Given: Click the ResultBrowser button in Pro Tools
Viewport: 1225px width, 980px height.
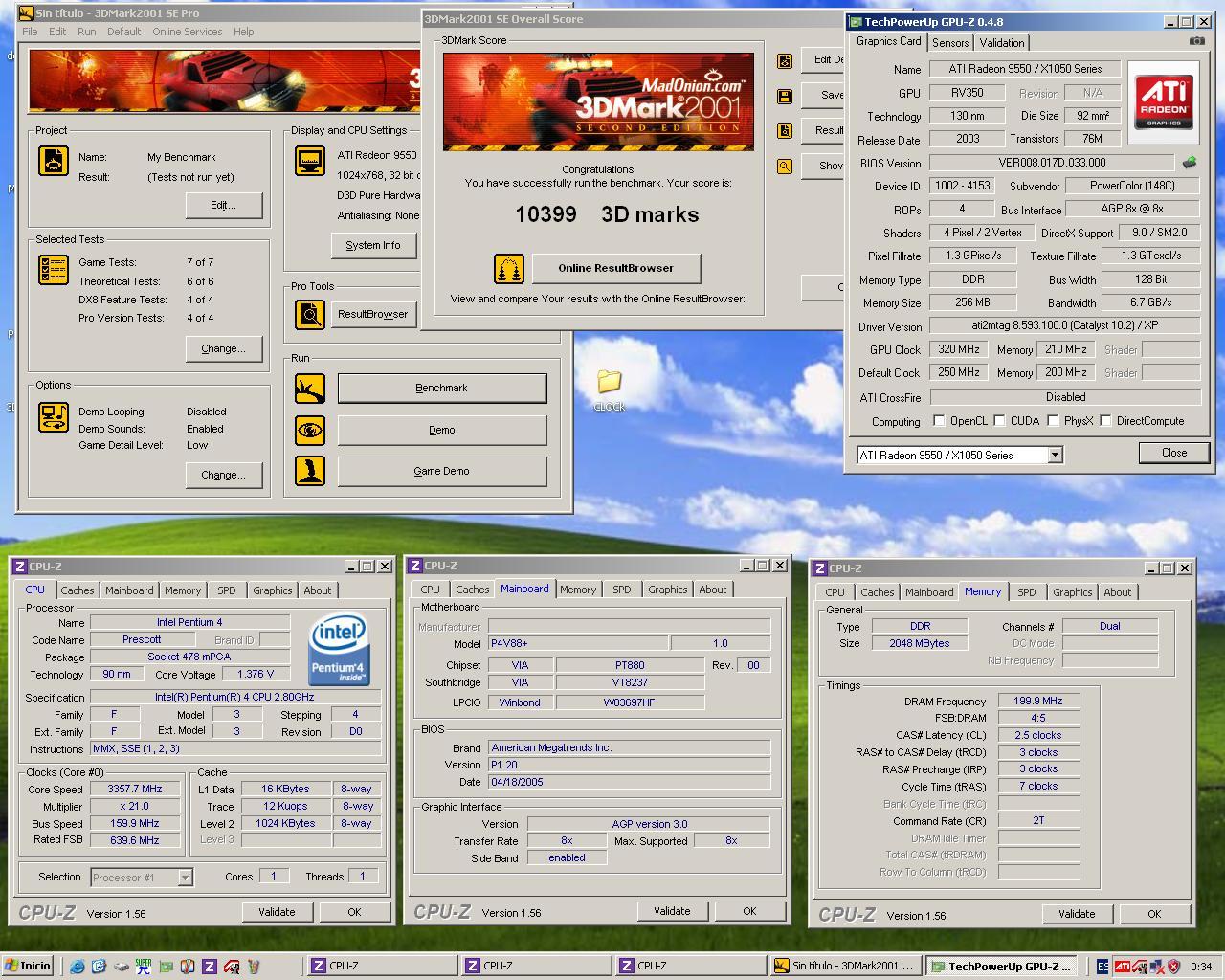Looking at the screenshot, I should coord(373,314).
